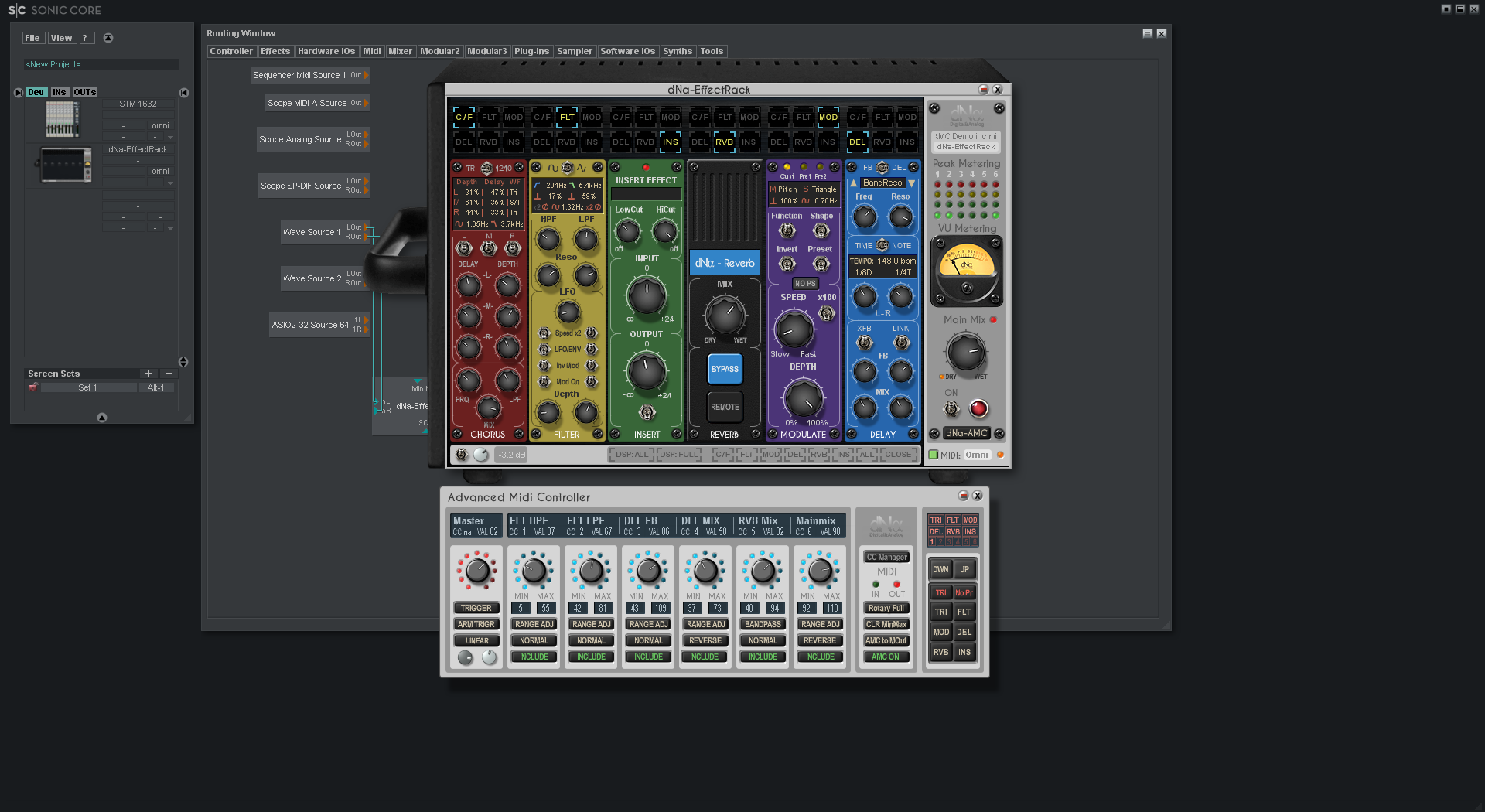Flip the Chorus L channel toggle switch
1485x812 pixels.
[x=464, y=248]
